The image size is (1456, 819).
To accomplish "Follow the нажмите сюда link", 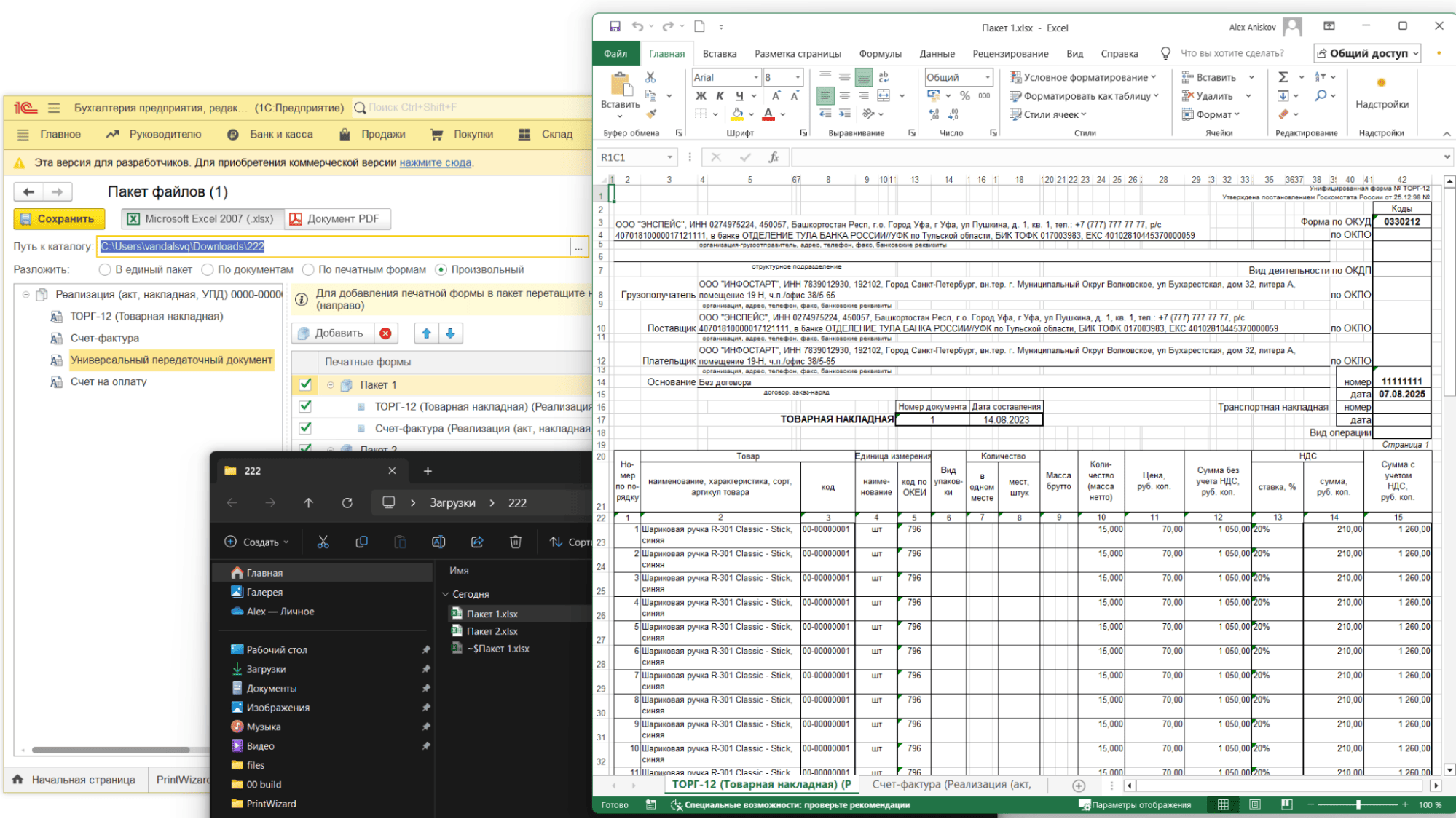I will (x=435, y=163).
